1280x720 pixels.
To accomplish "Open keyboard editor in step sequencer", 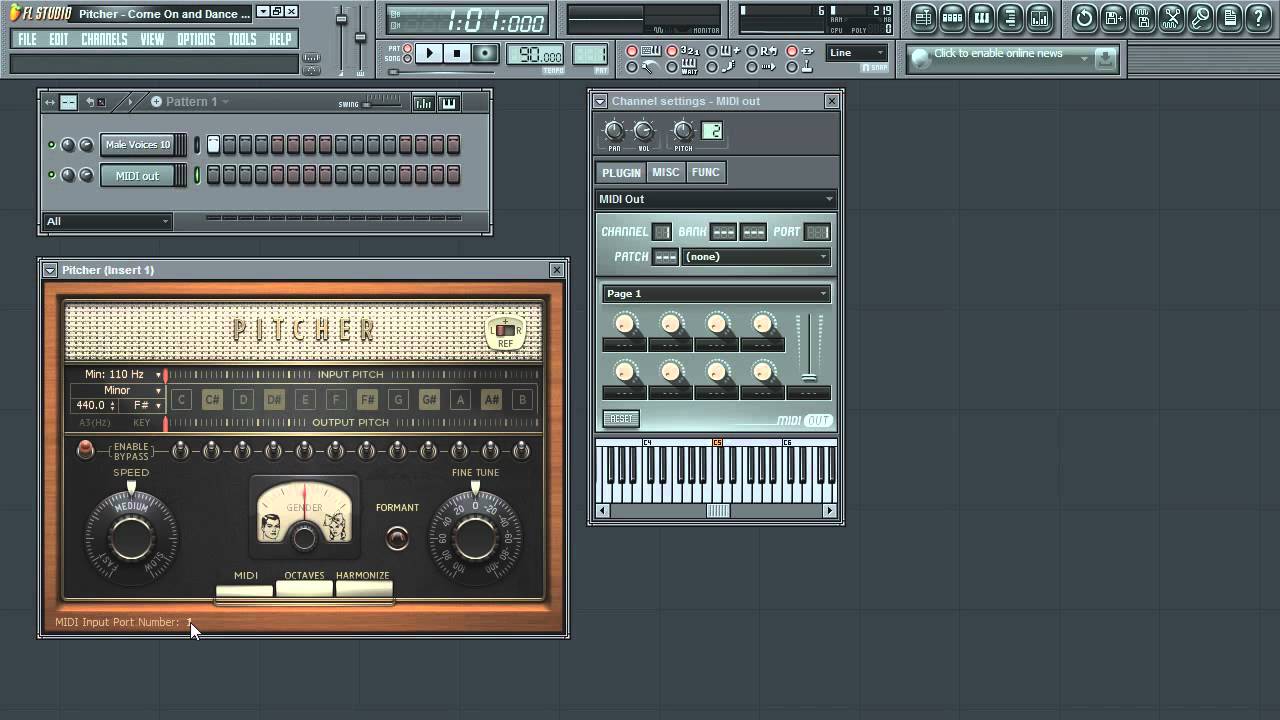I will (449, 103).
